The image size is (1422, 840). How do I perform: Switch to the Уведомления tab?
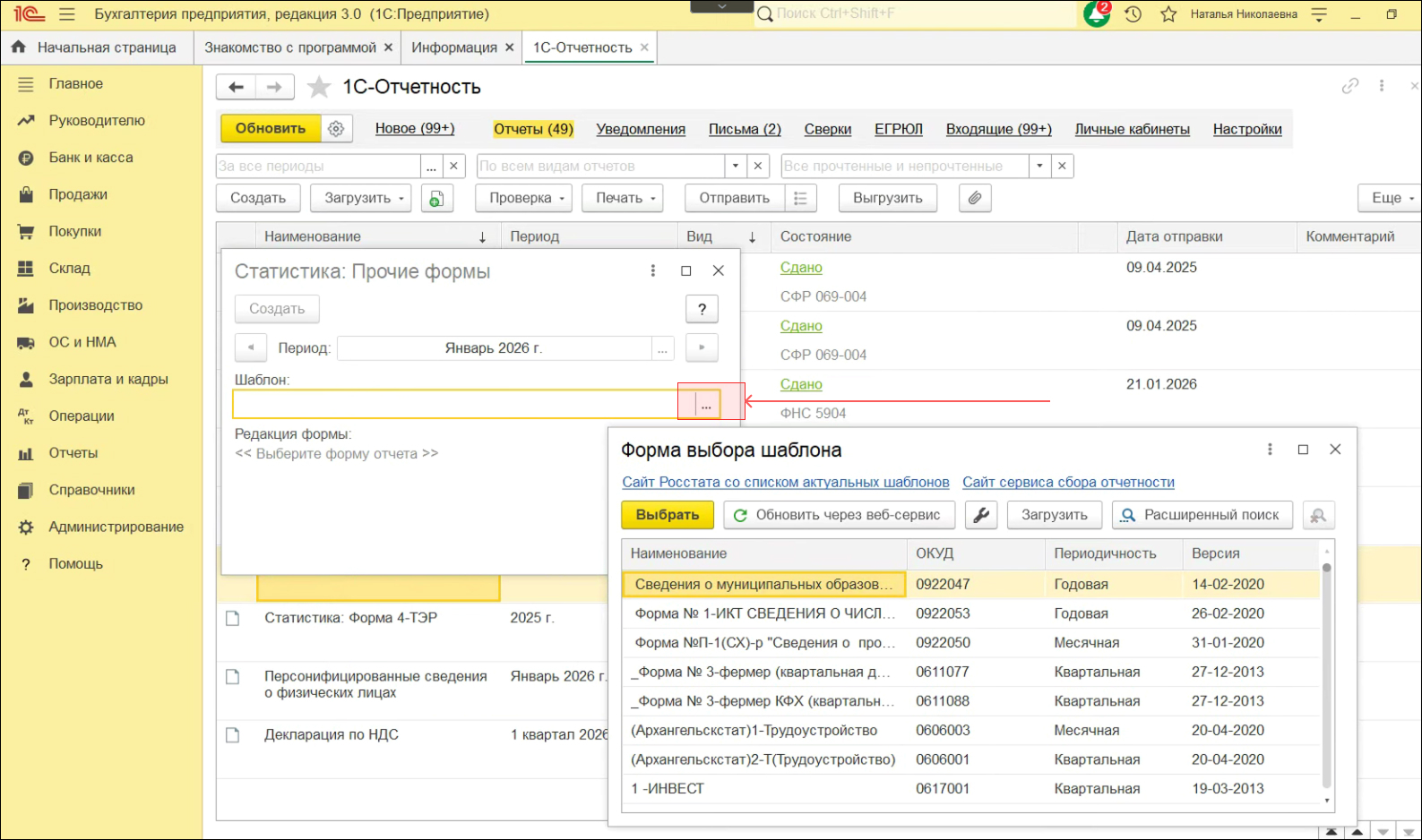[641, 129]
